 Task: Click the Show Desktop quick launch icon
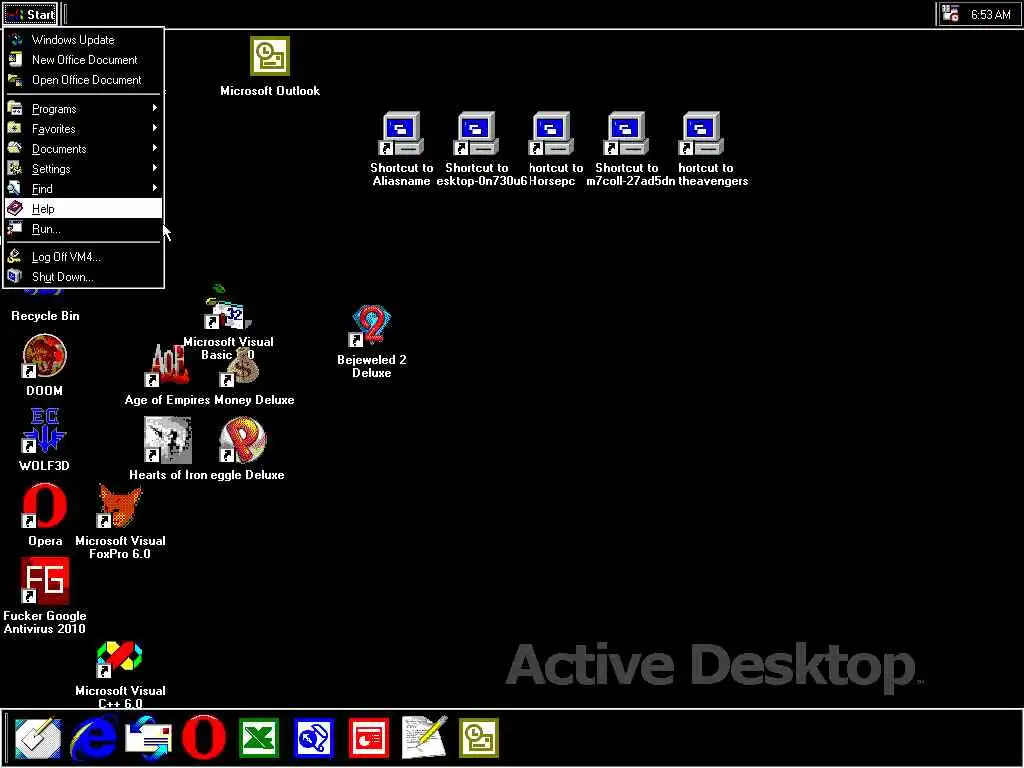[38, 739]
